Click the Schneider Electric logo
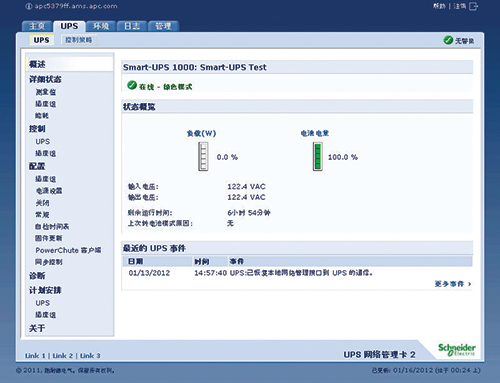This screenshot has height=383, width=500. [x=457, y=350]
